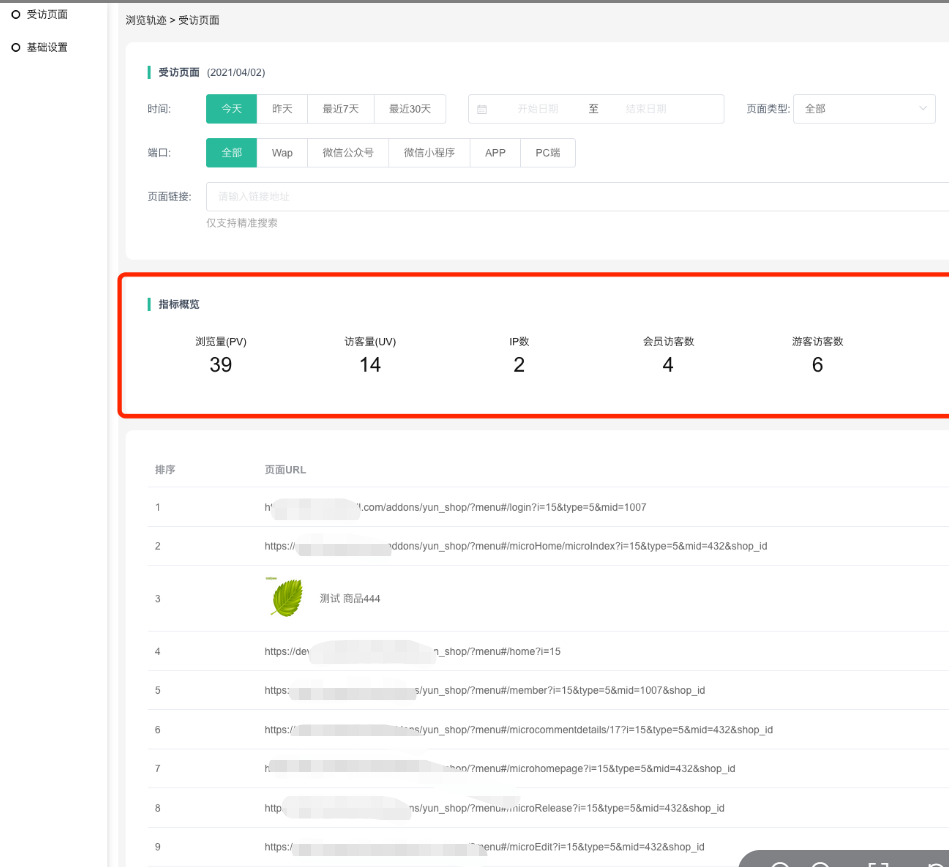
Task: Click the 页面链接 address input field
Action: [x=576, y=197]
